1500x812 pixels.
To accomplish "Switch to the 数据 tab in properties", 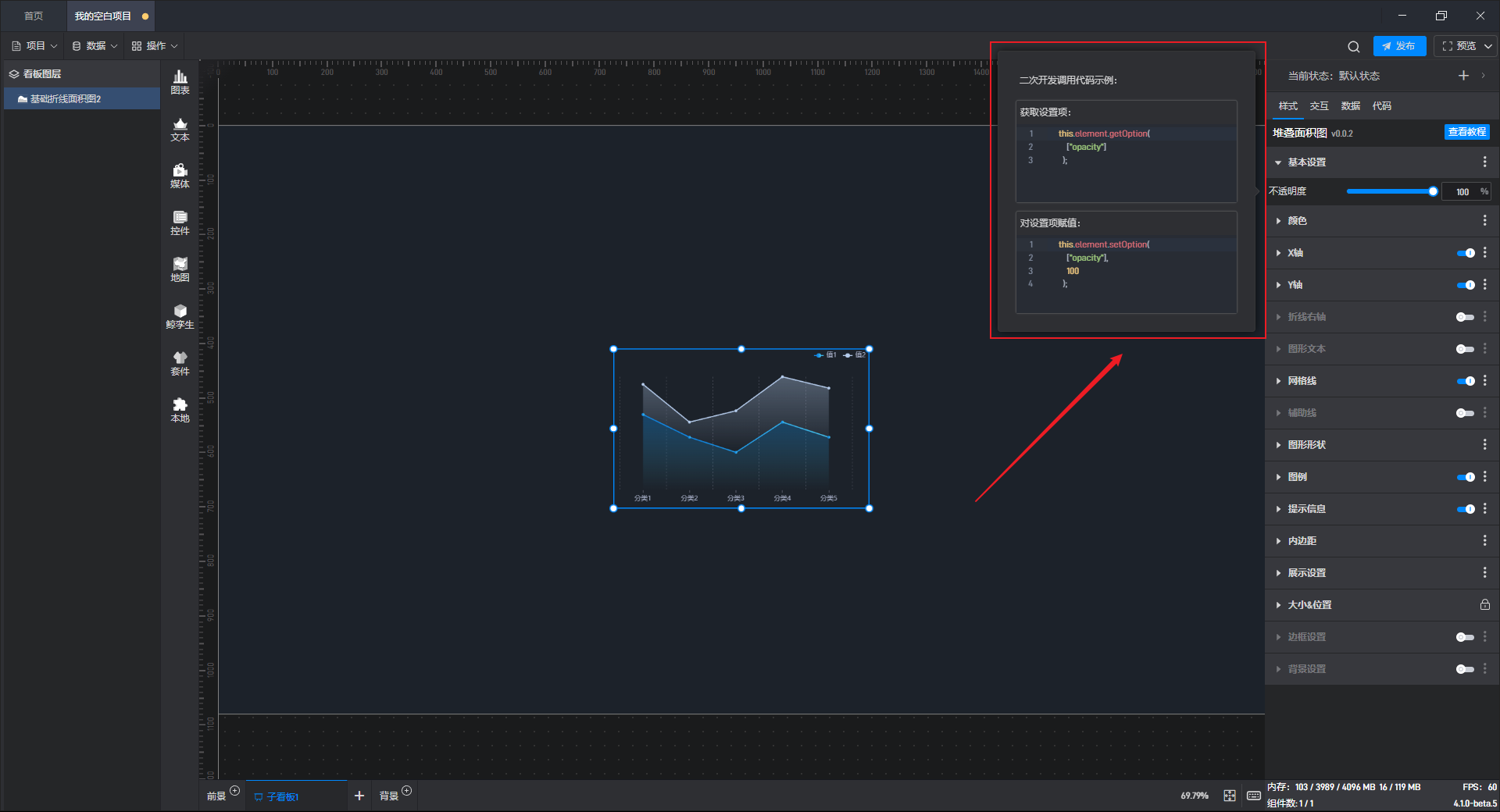I will [1351, 106].
